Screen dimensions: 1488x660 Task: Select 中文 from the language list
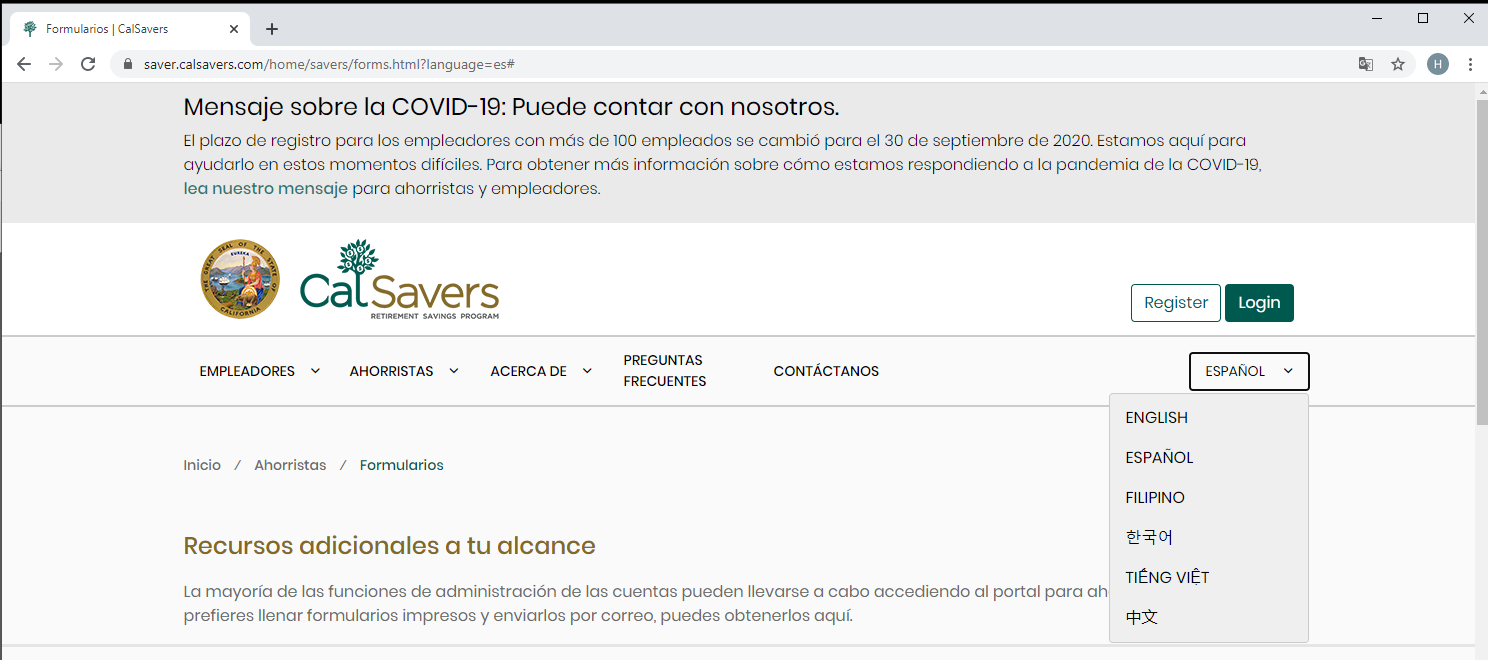point(1209,618)
